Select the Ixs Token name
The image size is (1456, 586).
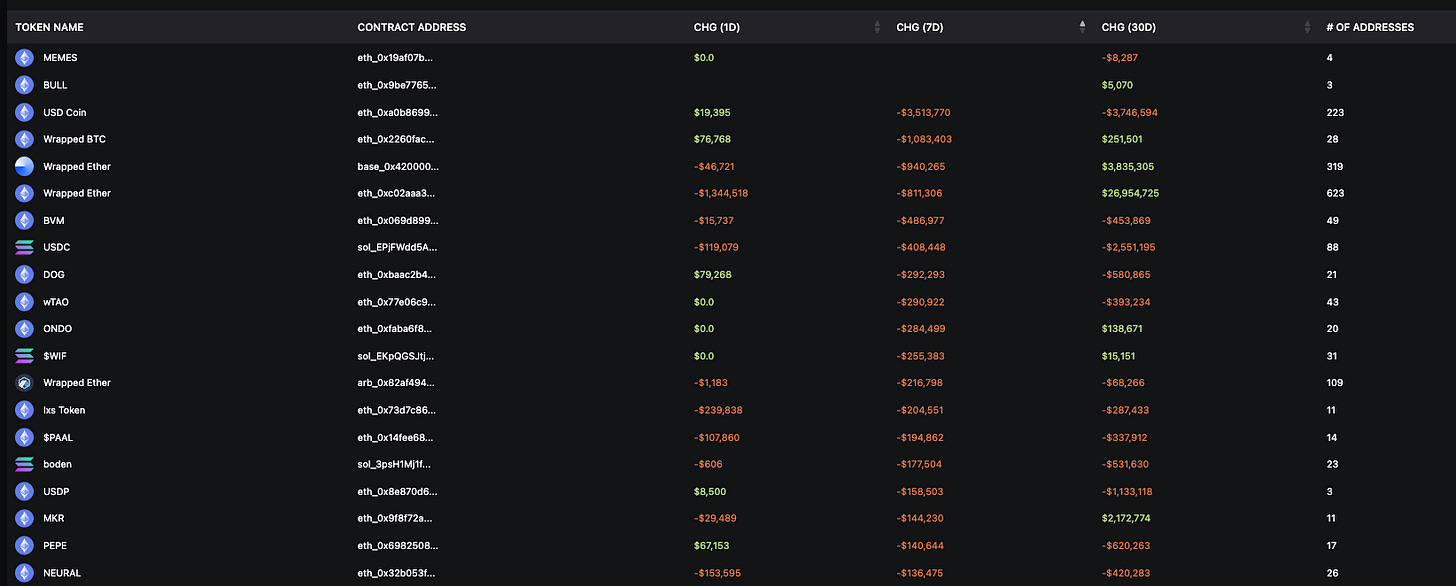pos(64,410)
